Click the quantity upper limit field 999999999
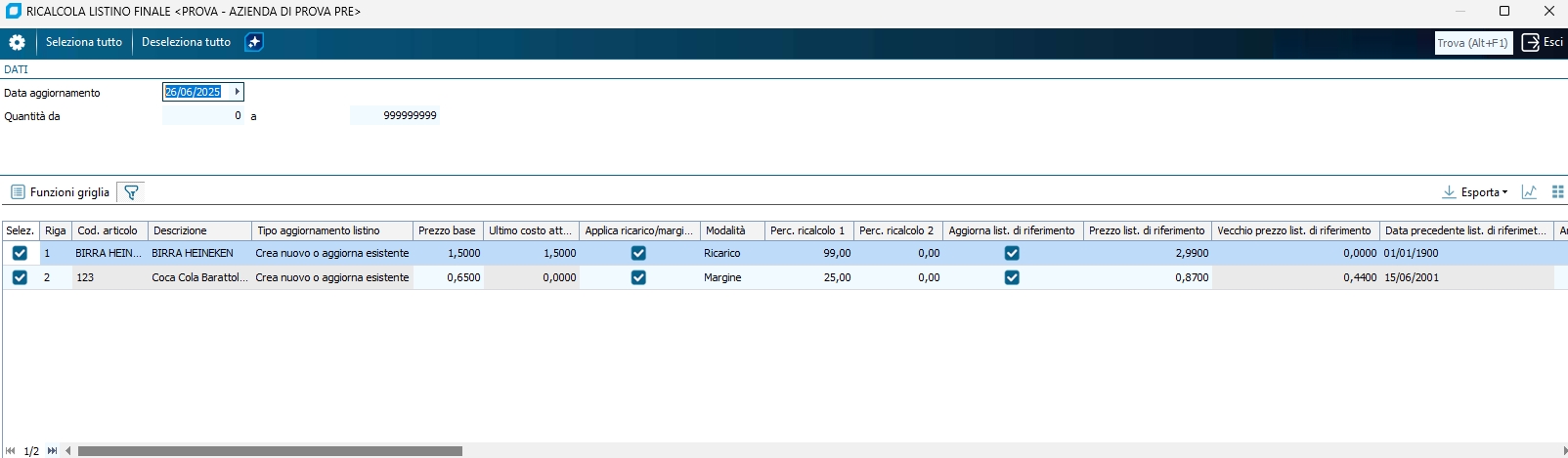Screen dimensions: 1568x458 click(395, 115)
